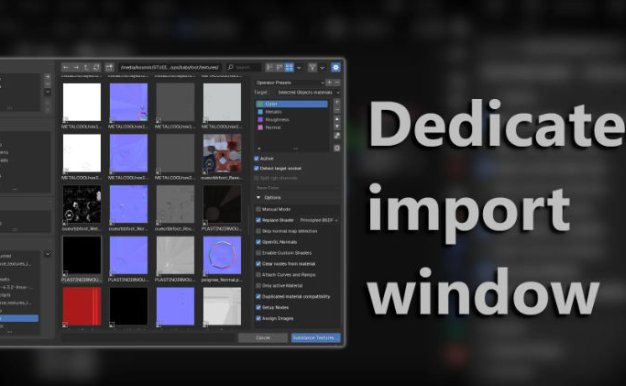The width and height of the screenshot is (626, 386).
Task: Go back to previous folder arrow
Action: (x=66, y=67)
